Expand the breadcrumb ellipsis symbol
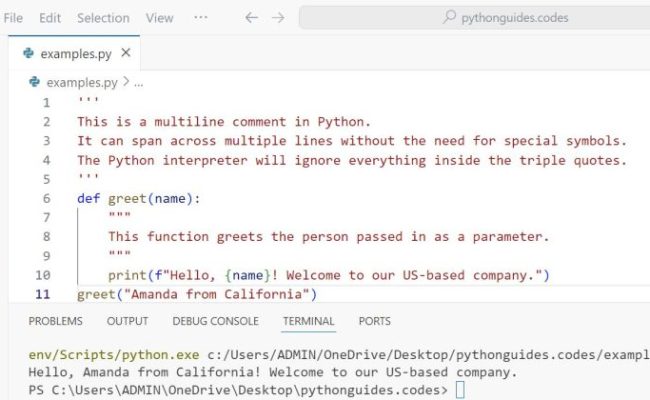The image size is (650, 400). [138, 84]
